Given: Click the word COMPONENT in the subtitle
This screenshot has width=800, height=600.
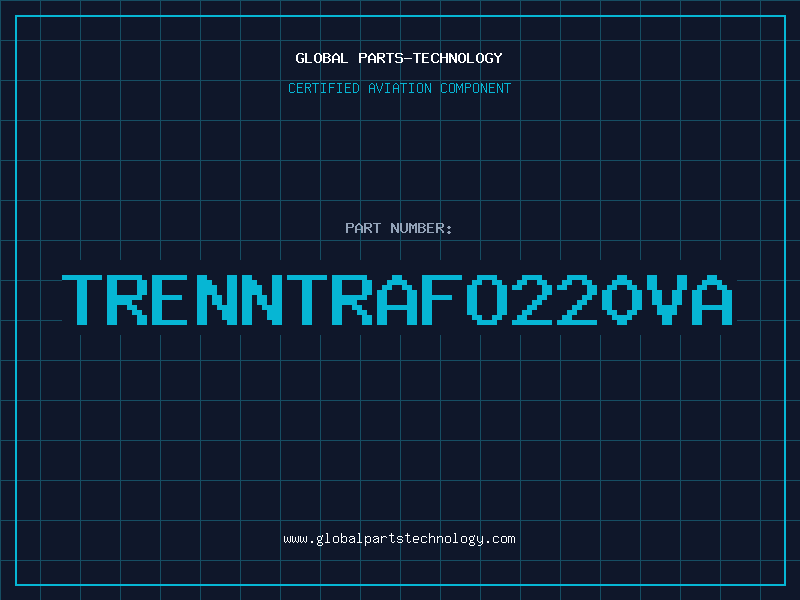Looking at the screenshot, I should [476, 88].
